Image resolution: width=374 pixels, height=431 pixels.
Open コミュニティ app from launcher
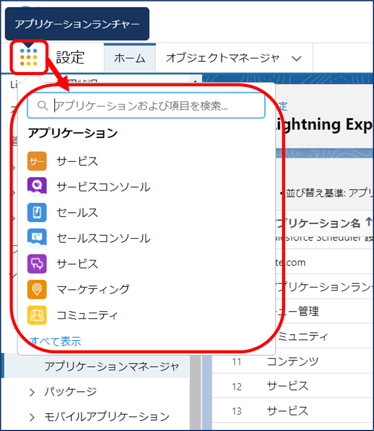coord(87,315)
